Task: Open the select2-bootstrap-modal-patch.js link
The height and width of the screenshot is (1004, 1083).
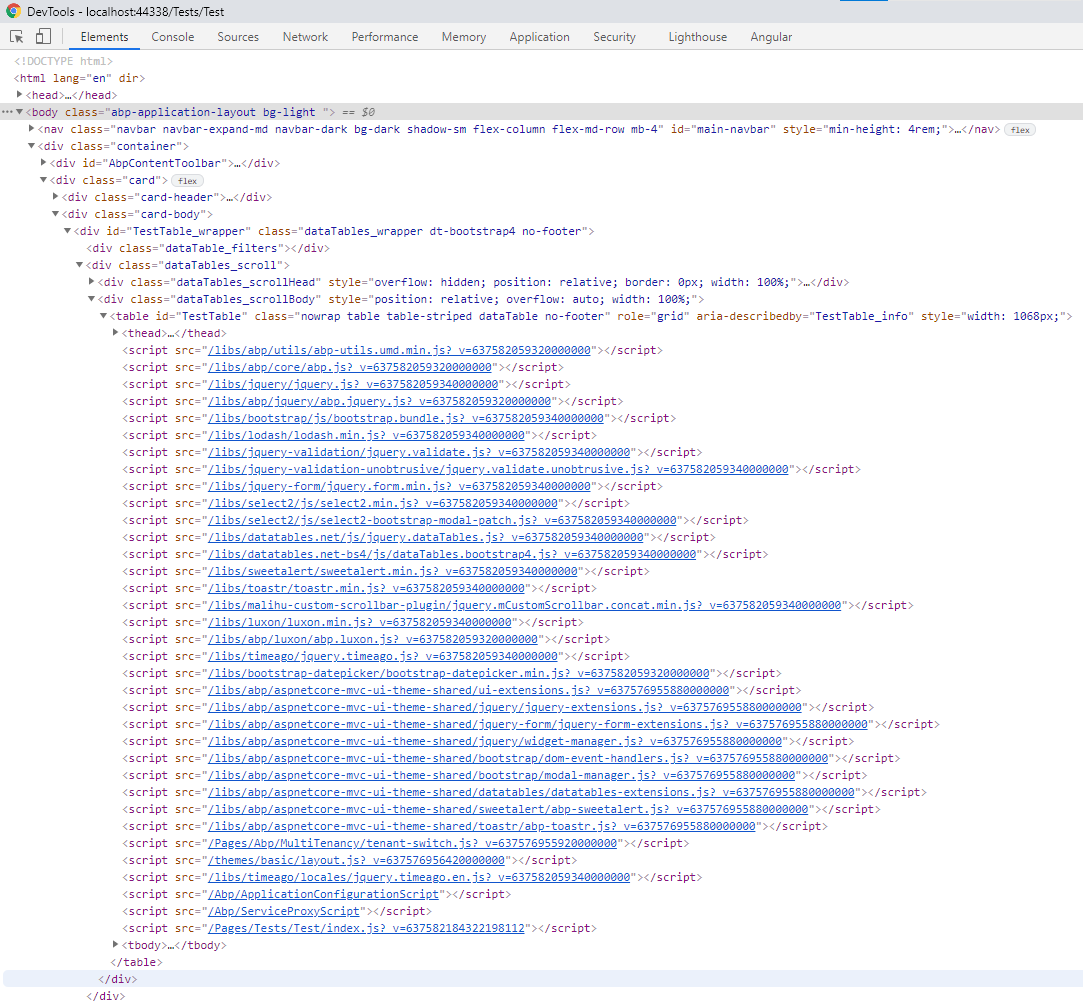Action: tap(442, 520)
